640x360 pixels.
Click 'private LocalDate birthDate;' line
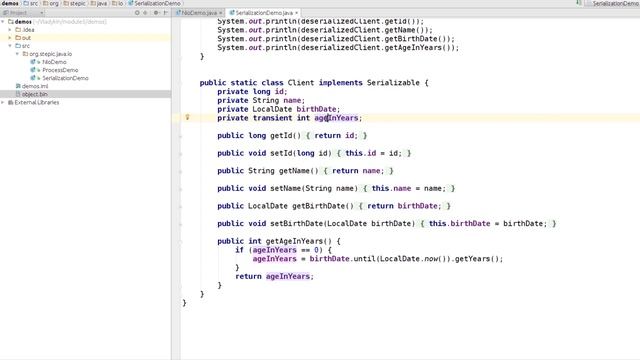click(x=278, y=109)
